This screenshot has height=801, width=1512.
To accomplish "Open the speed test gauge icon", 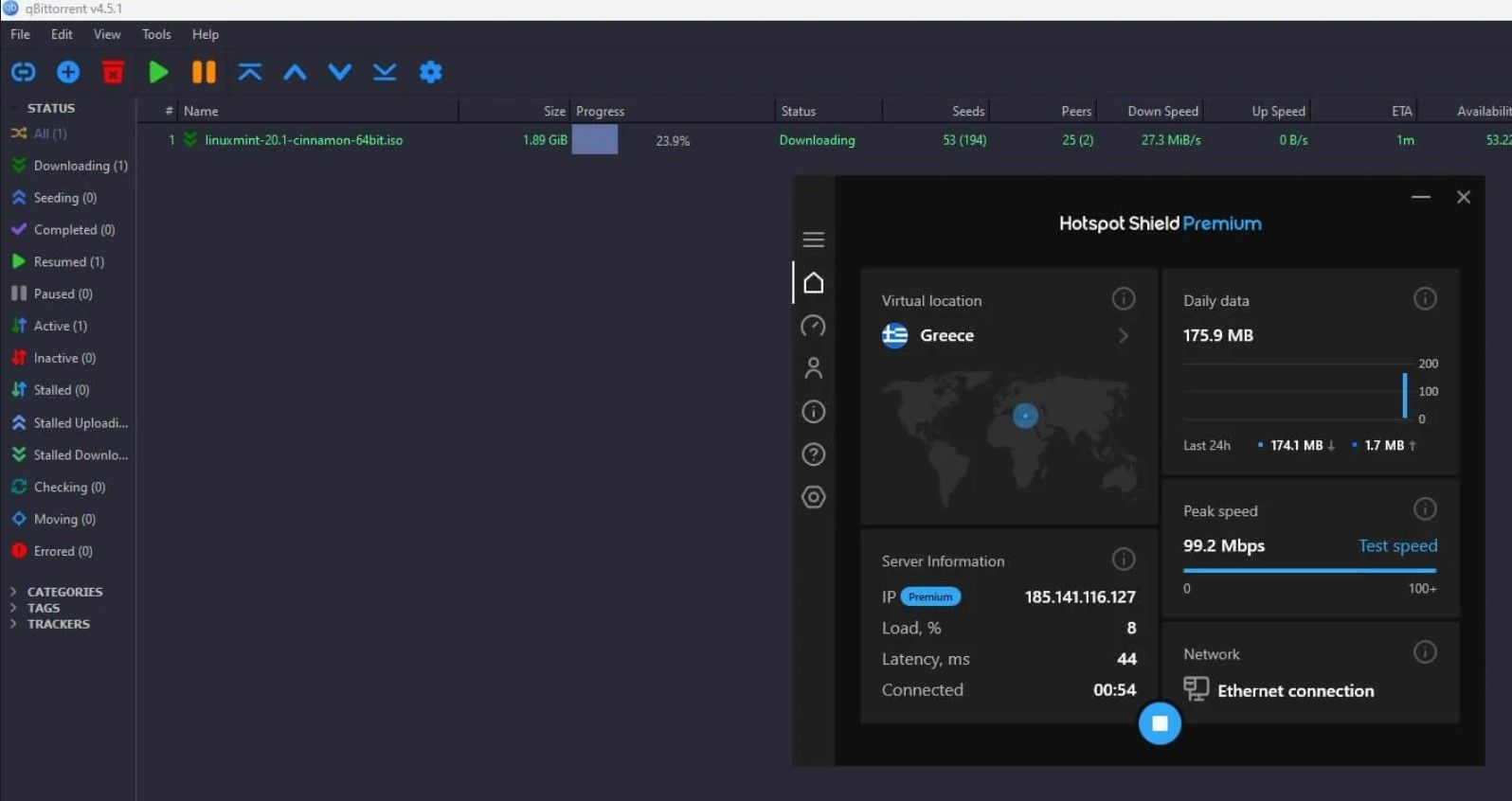I will [814, 327].
